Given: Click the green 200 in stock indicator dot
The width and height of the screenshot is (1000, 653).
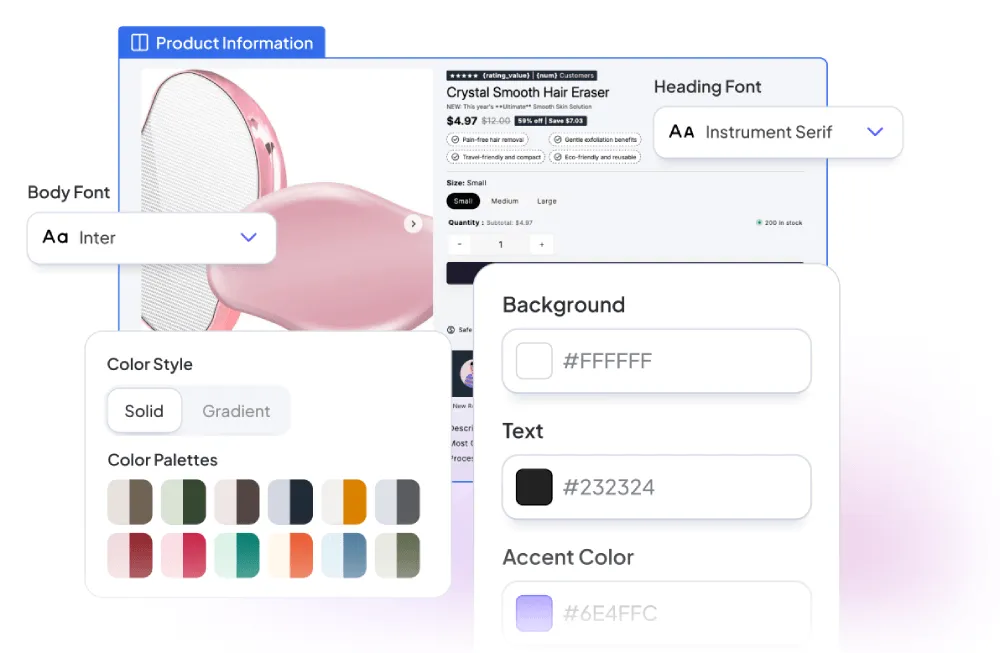Looking at the screenshot, I should [x=760, y=221].
